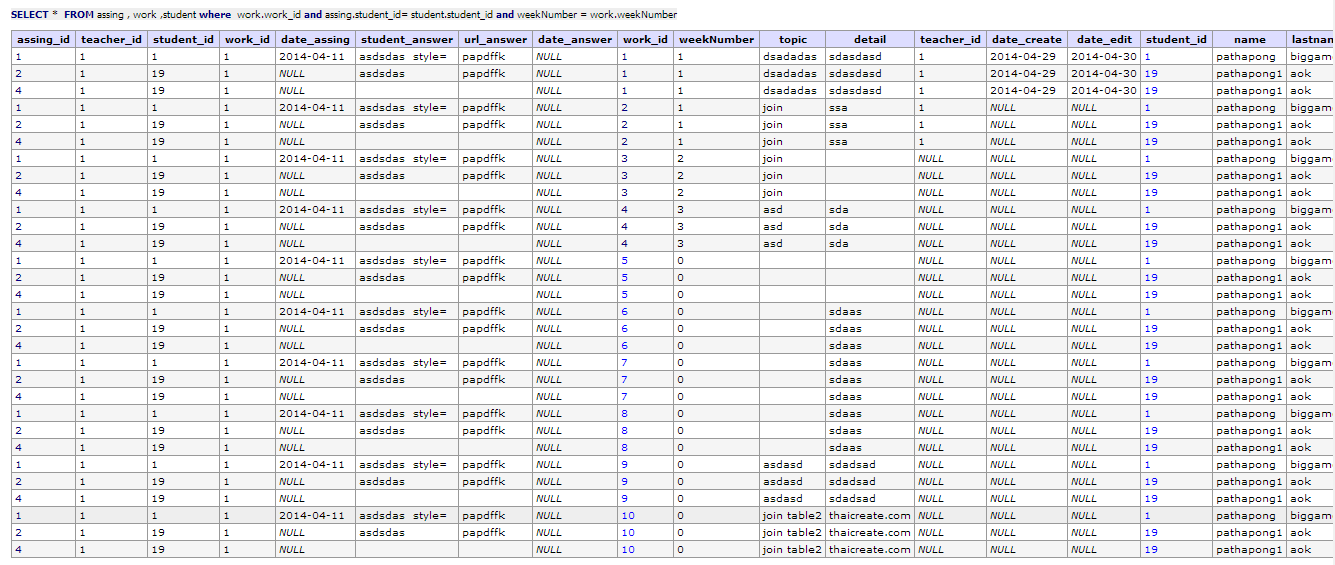This screenshot has height=565, width=1335.
Task: Click 'sdadsad' detail in the assing_id 1 row
Action: click(852, 464)
